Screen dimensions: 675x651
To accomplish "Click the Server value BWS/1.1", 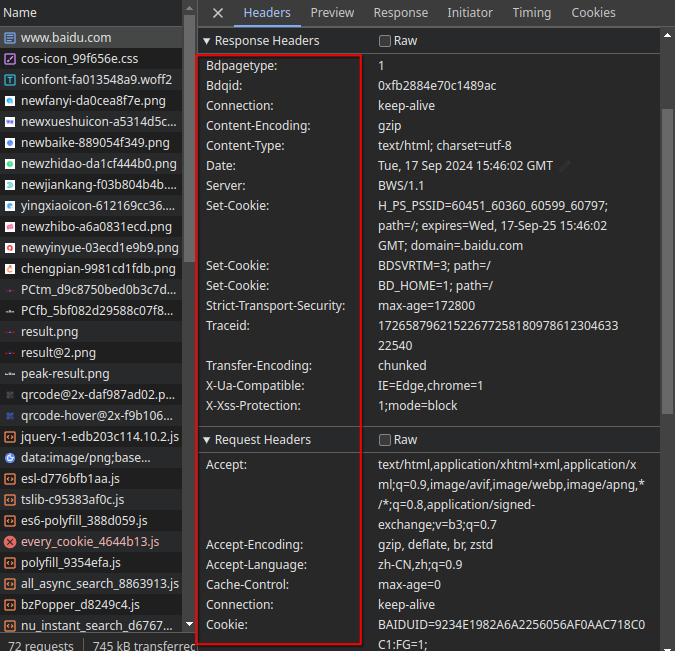I will coord(401,186).
